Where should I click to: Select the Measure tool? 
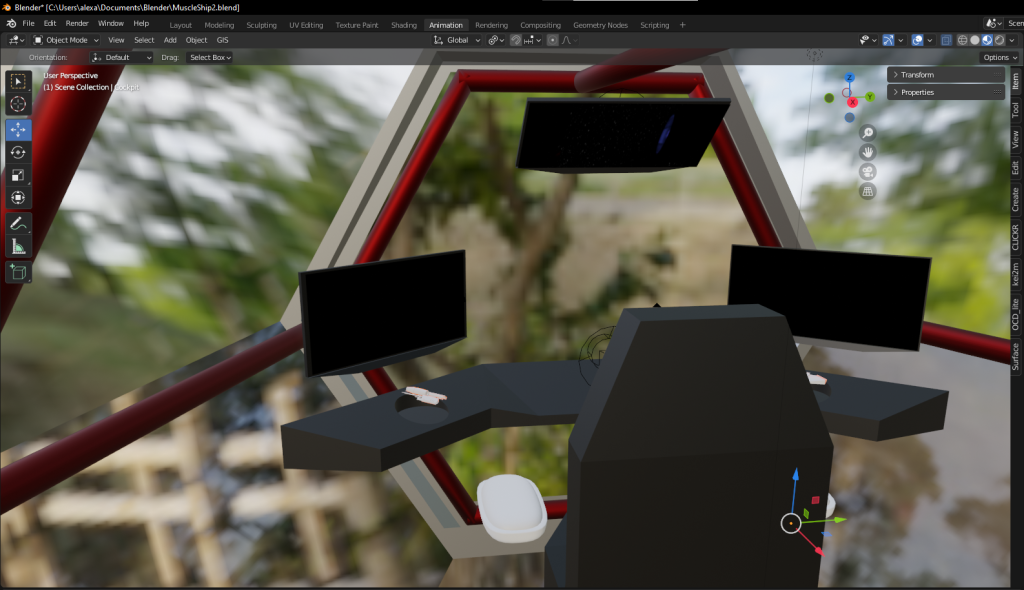[18, 246]
